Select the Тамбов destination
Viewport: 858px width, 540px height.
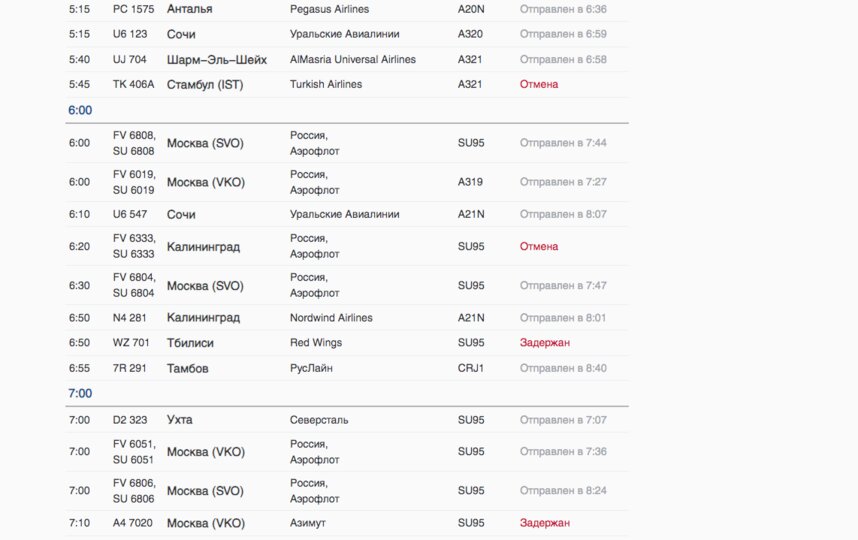(187, 368)
